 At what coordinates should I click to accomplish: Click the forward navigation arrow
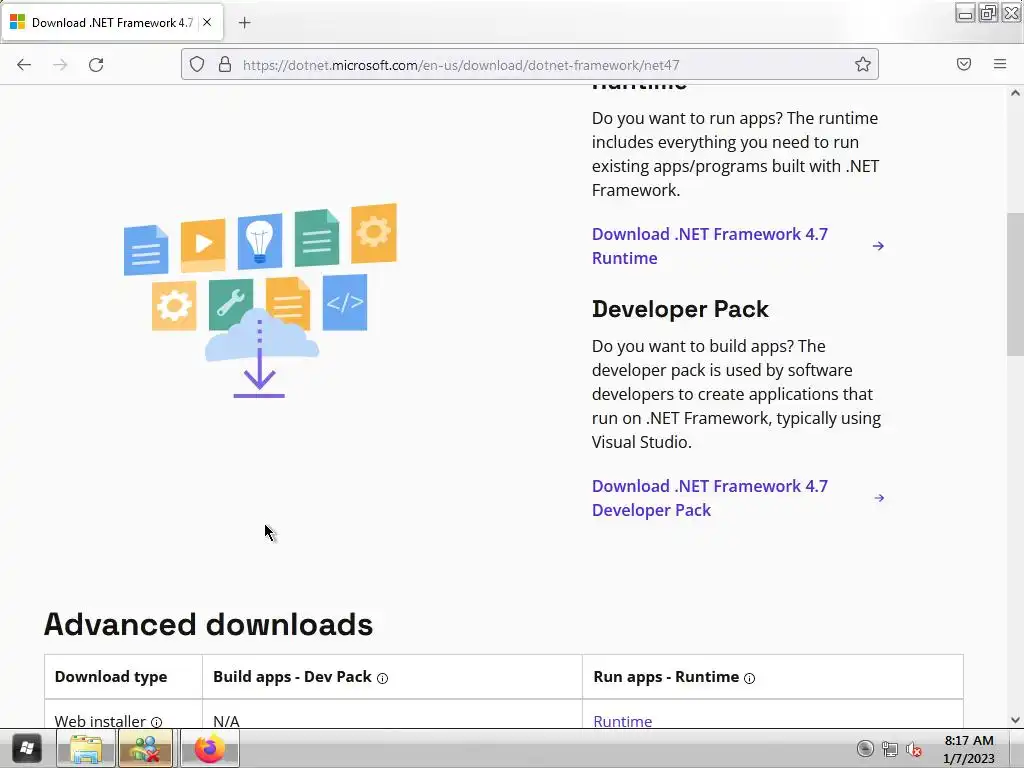pos(60,65)
